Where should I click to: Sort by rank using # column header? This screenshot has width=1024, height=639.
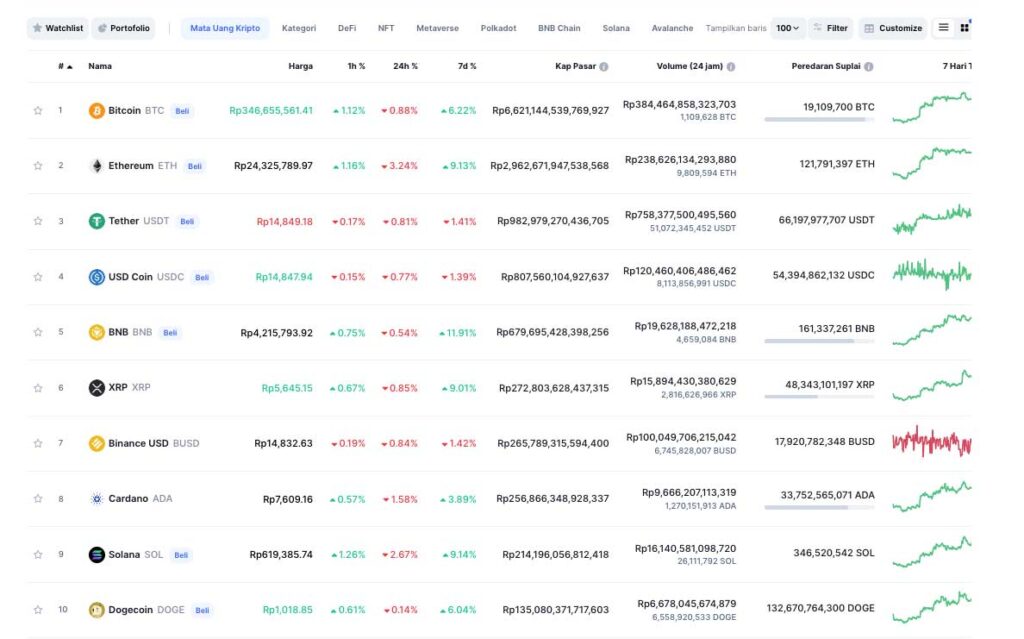[65, 67]
